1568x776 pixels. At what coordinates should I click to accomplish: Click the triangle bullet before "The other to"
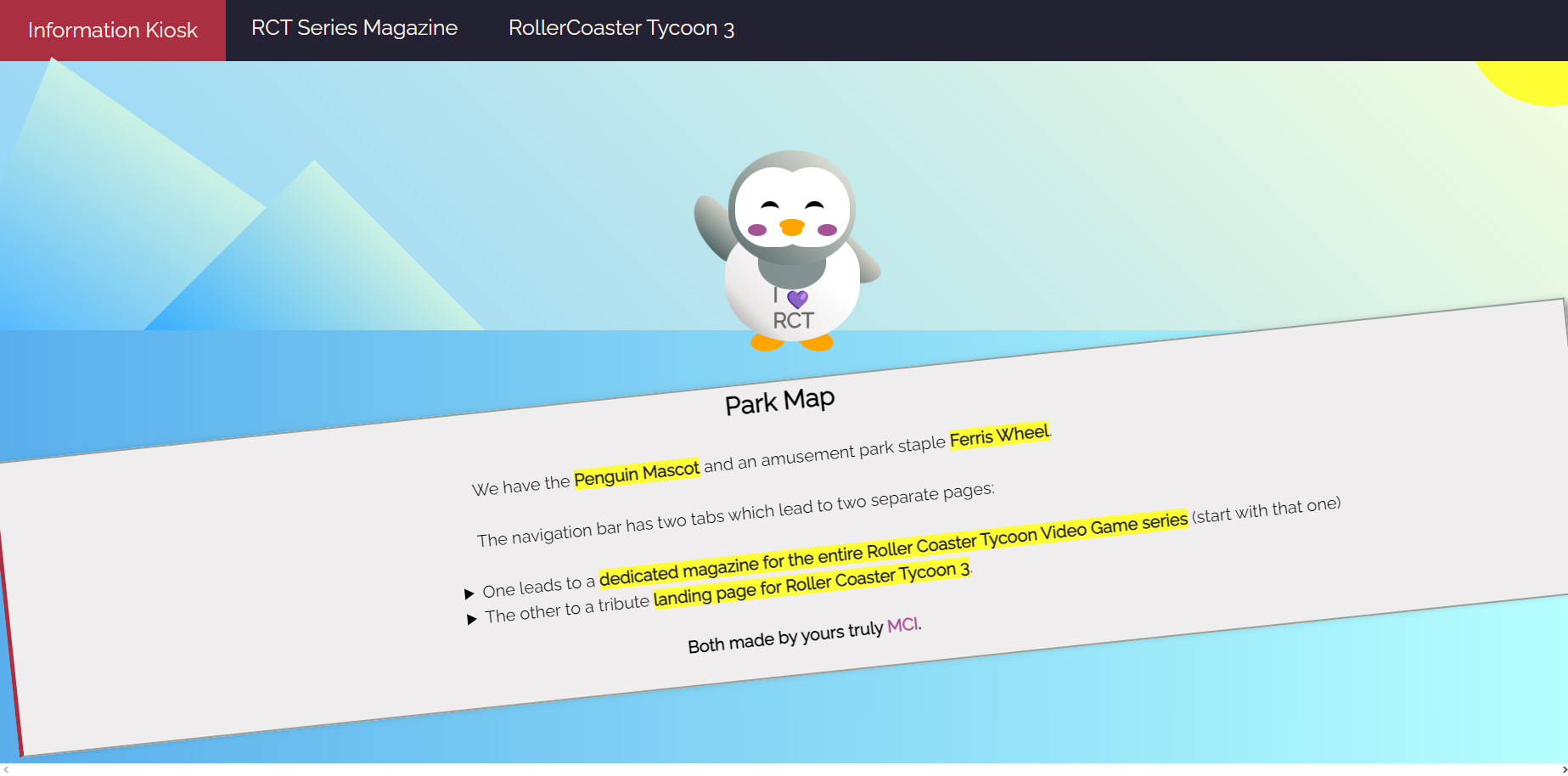coord(472,620)
